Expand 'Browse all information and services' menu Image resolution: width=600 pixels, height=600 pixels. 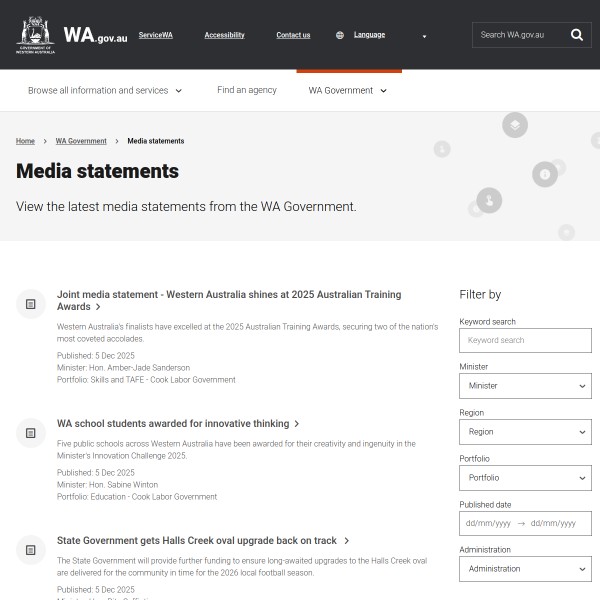(105, 90)
